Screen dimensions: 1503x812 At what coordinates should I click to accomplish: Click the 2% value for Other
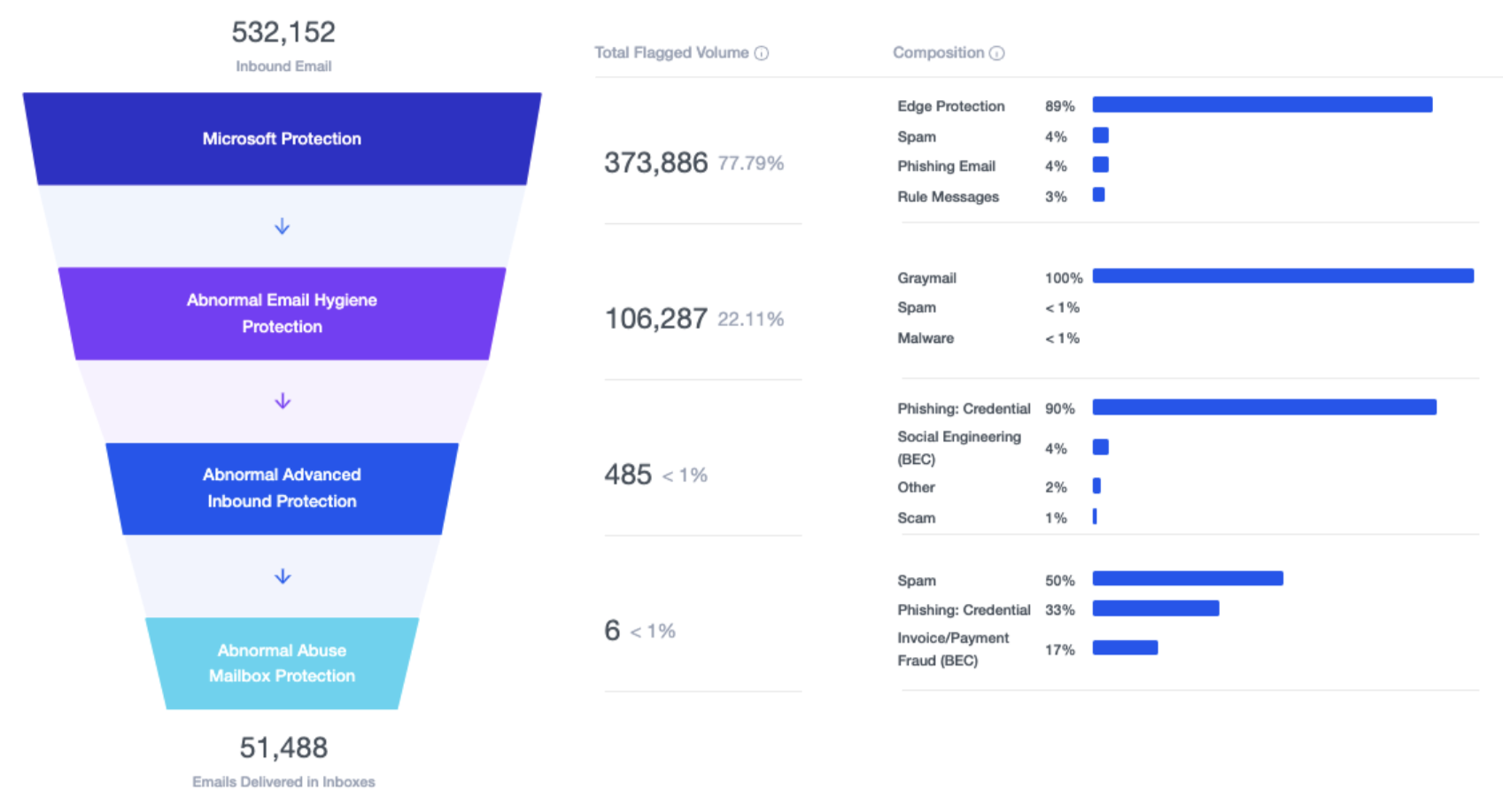pyautogui.click(x=1056, y=488)
